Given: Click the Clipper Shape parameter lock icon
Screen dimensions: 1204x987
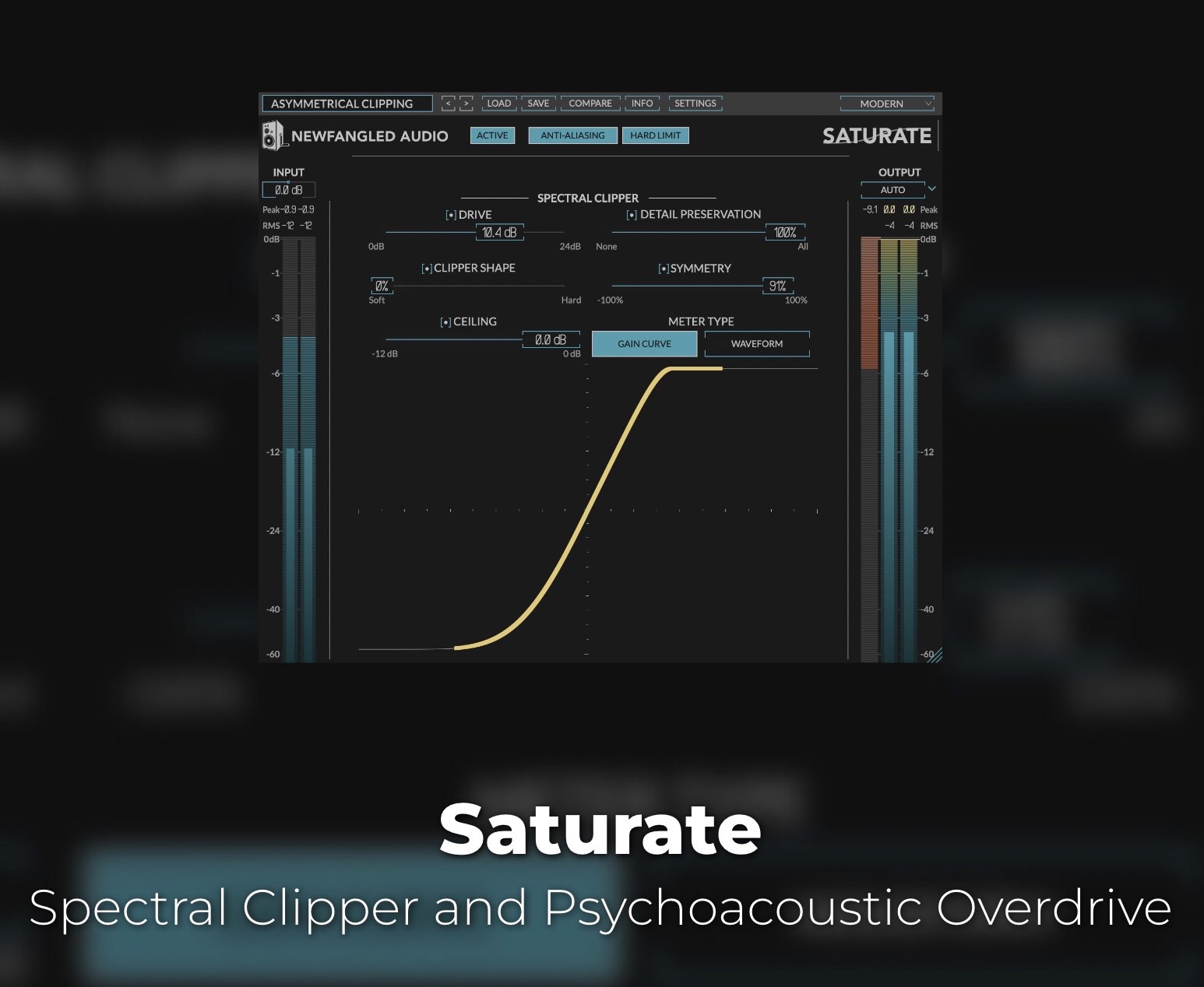Looking at the screenshot, I should (x=427, y=269).
